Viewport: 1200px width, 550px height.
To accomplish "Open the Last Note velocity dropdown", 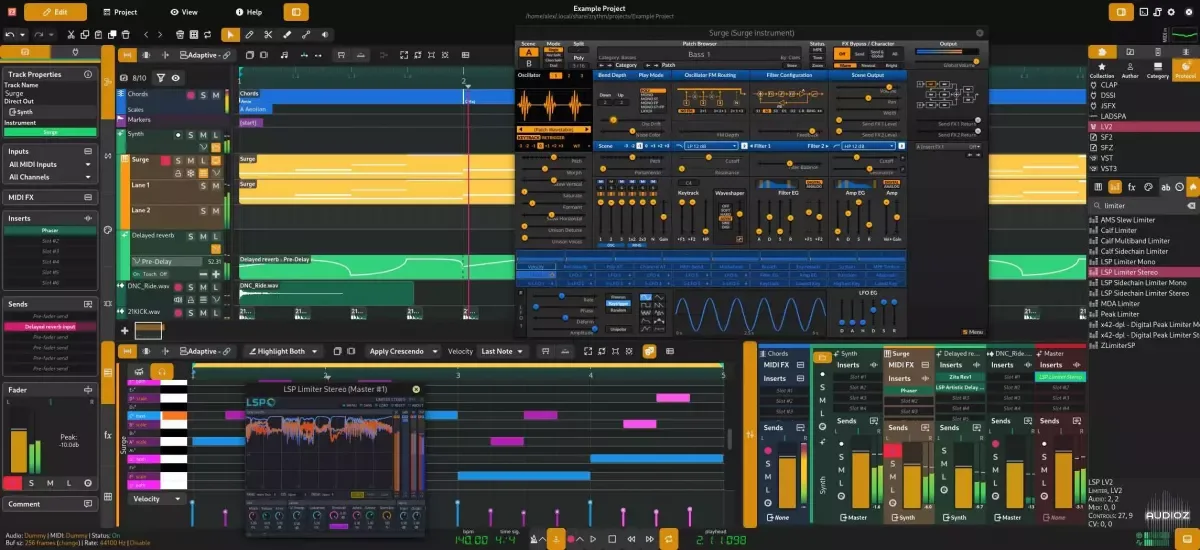I will click(x=503, y=351).
